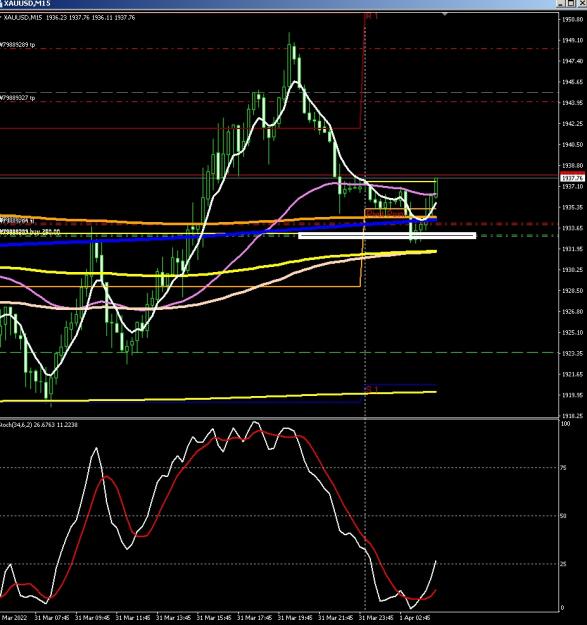Click the 31 Mar 07:45 time axis label

click(x=51, y=618)
